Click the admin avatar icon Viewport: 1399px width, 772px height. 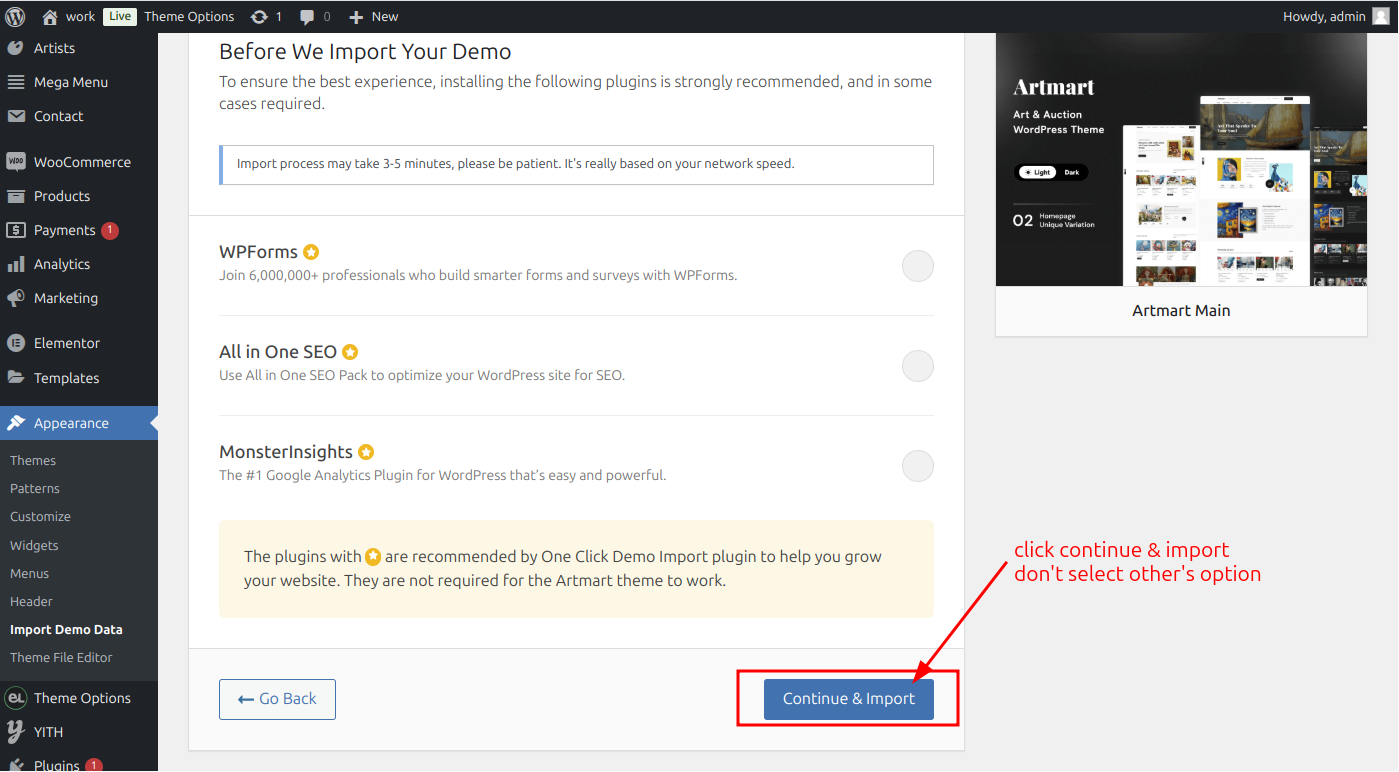point(1381,16)
